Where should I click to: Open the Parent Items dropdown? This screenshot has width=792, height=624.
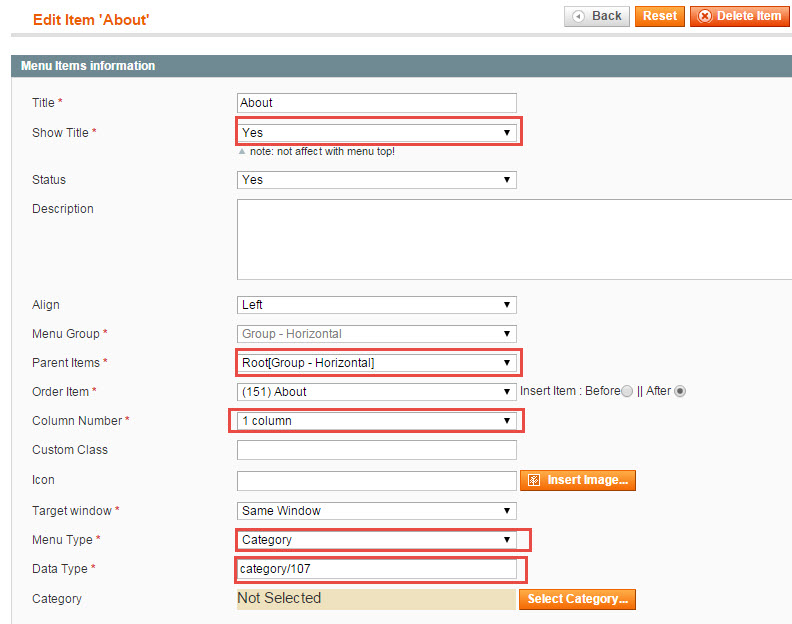[x=377, y=363]
